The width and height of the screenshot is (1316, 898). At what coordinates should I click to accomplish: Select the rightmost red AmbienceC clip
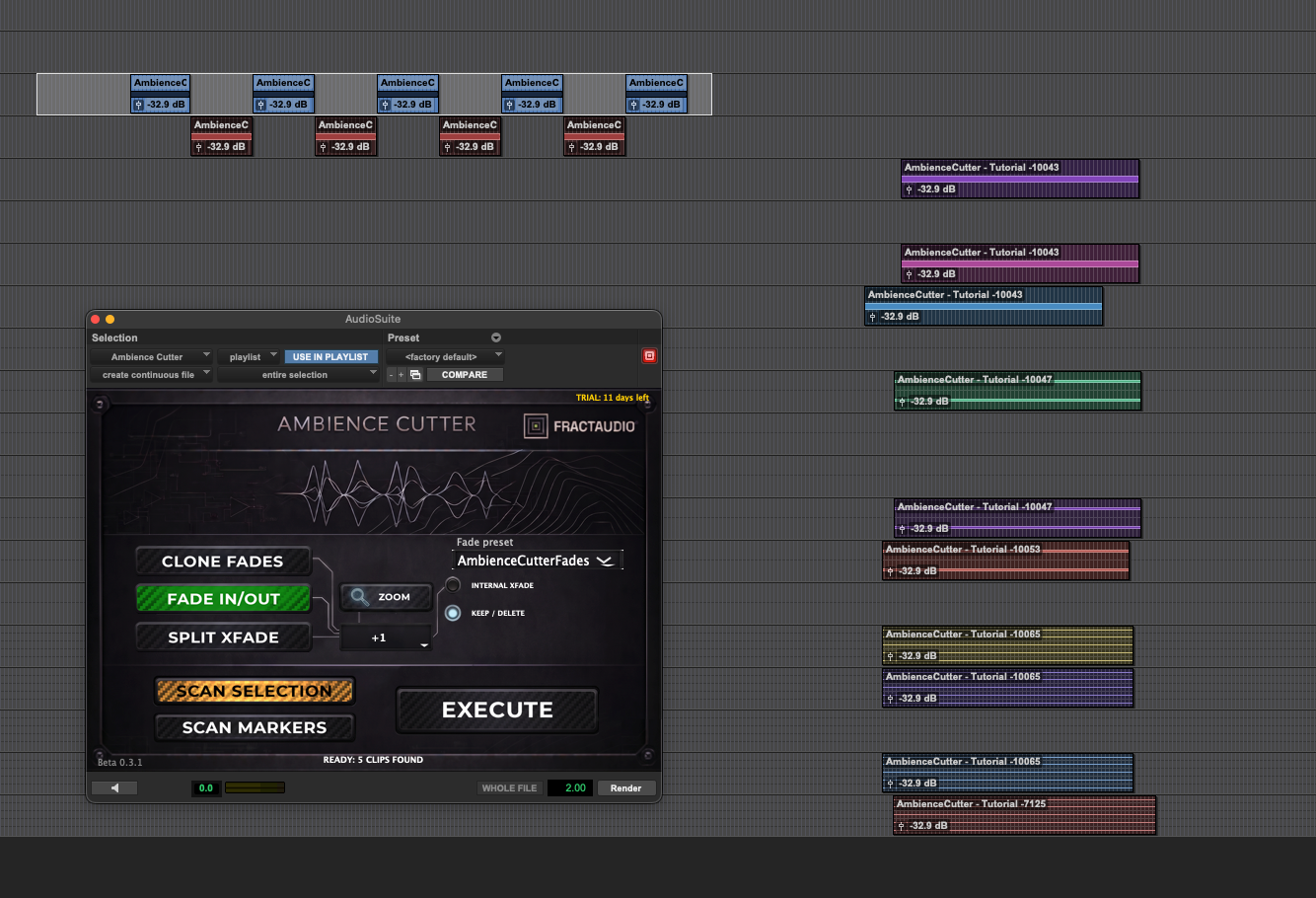coord(594,136)
